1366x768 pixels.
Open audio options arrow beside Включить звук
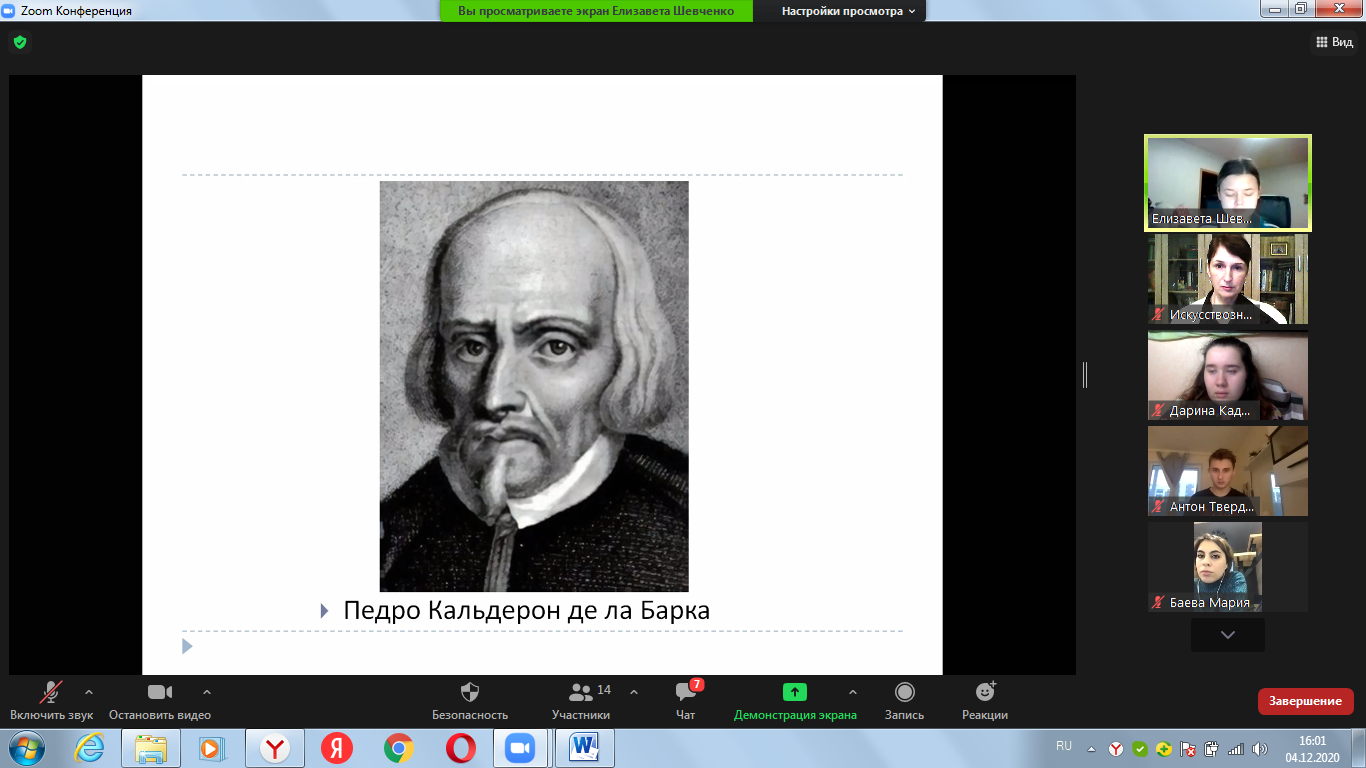click(89, 692)
